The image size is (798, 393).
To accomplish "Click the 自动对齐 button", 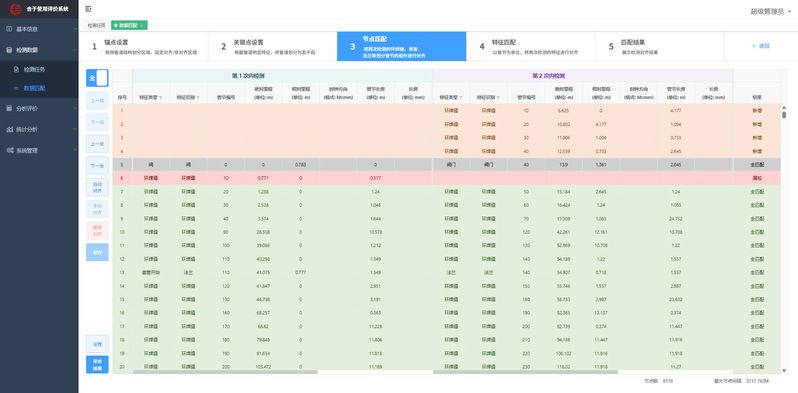I will [97, 187].
